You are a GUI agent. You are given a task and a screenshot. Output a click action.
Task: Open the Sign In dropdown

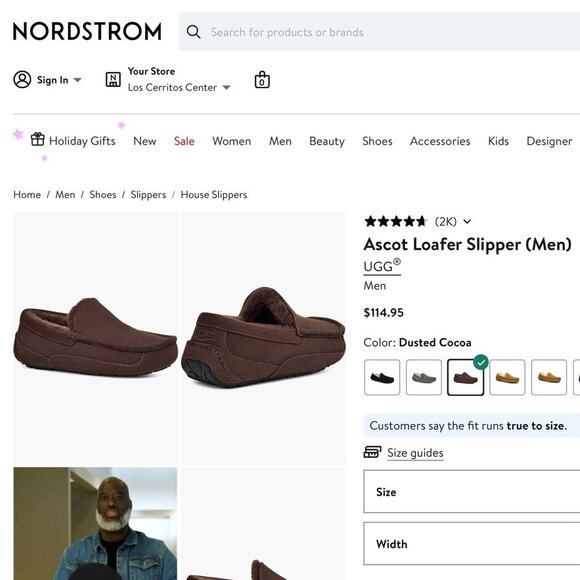point(59,80)
